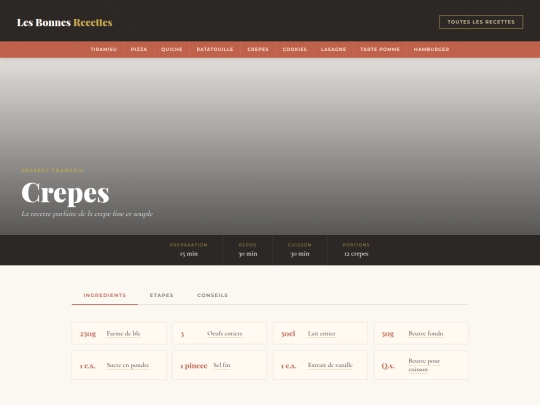This screenshot has height=405, width=540.
Task: Click the Dessert Francais category label
Action: 52,170
